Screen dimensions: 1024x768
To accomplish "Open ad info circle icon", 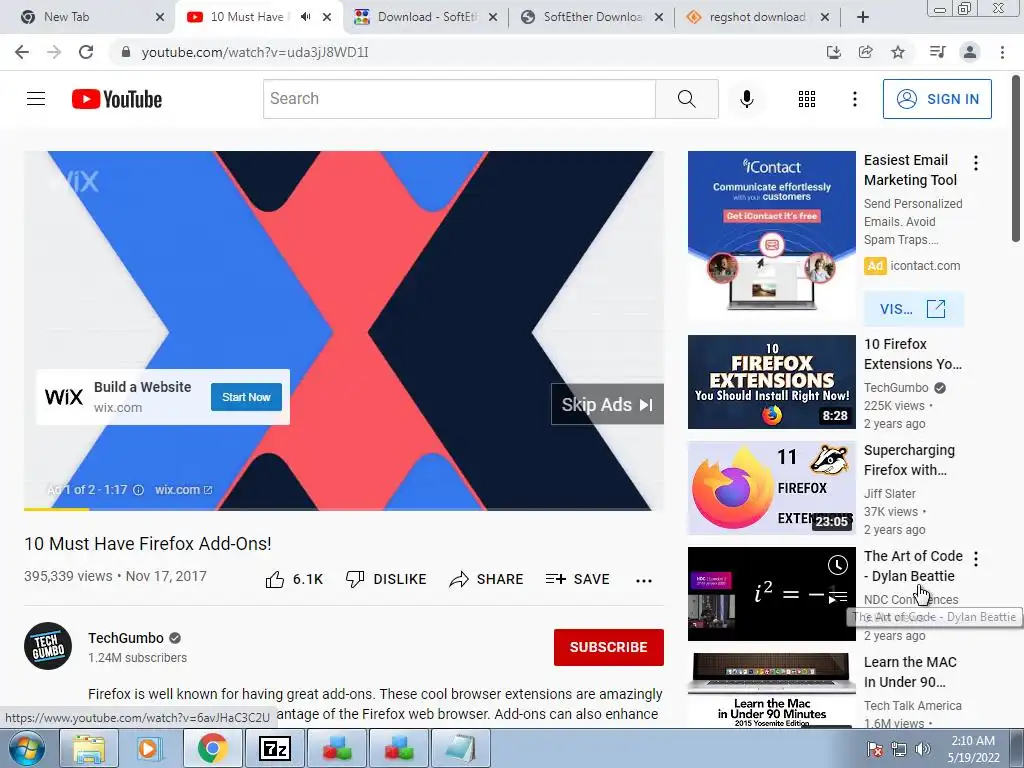I will 138,490.
